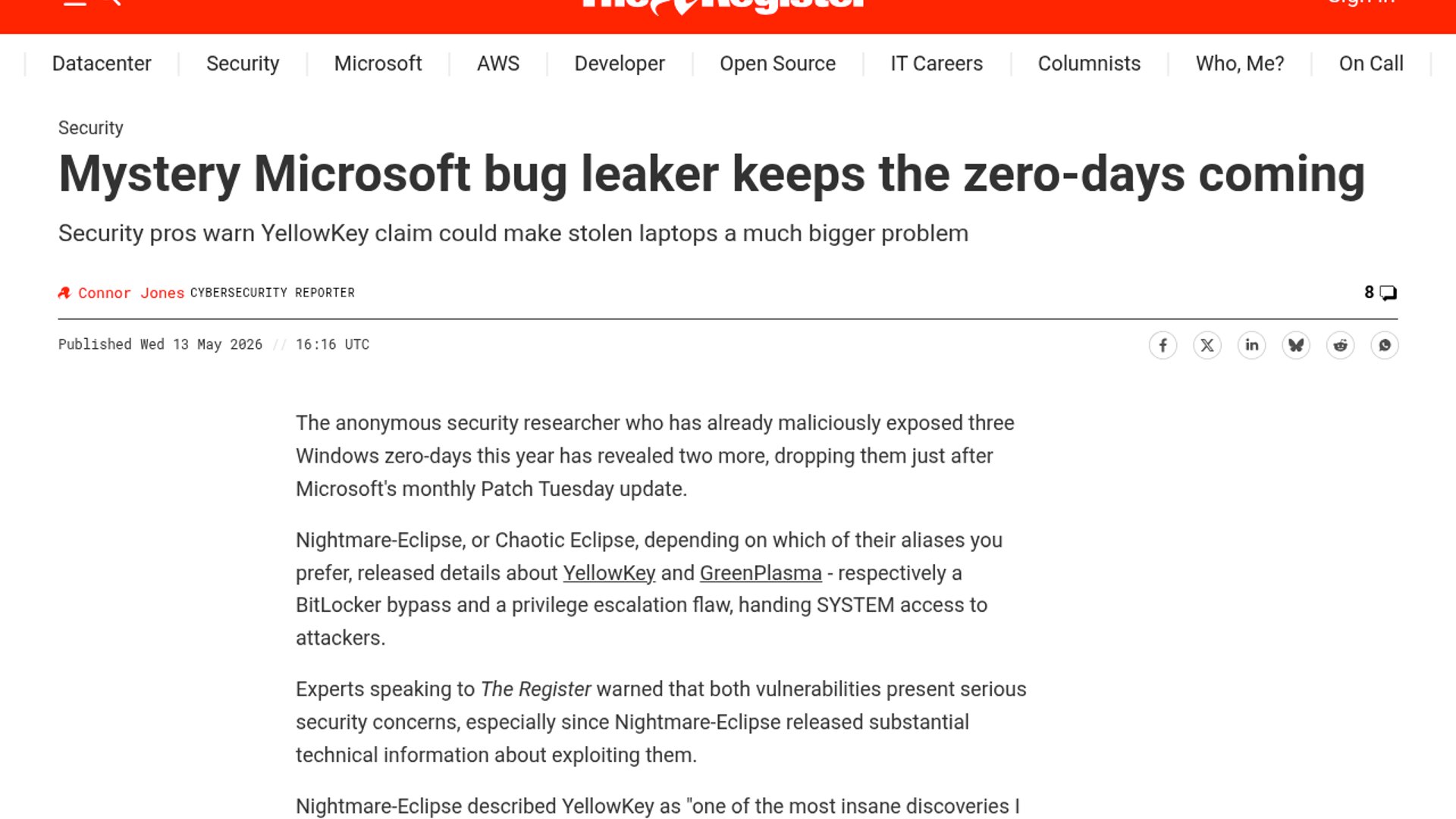Visit the IT Careers section

coord(937,64)
